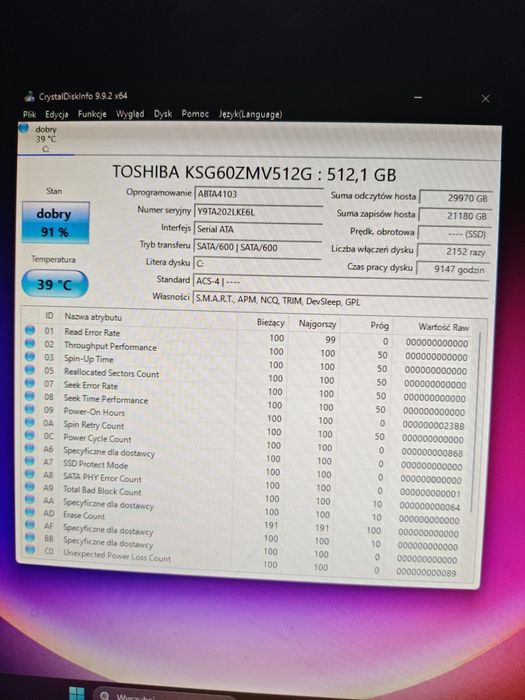The image size is (525, 700).
Task: Click the Standard field ACS-4
Action: coord(341,282)
